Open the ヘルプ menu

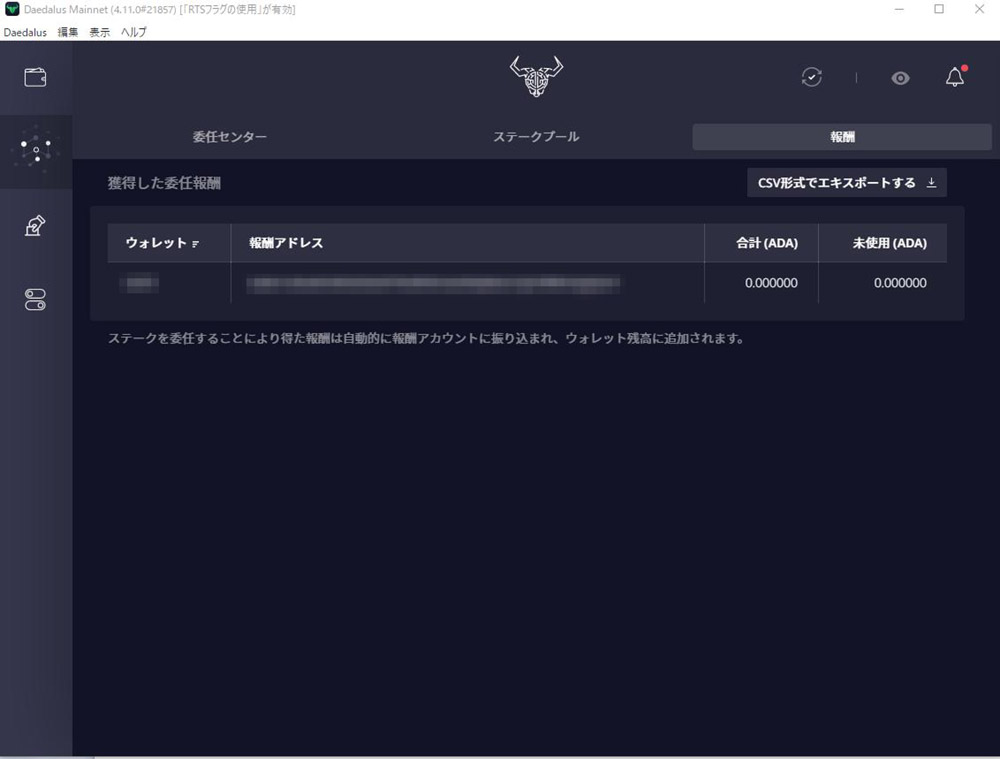click(x=133, y=32)
